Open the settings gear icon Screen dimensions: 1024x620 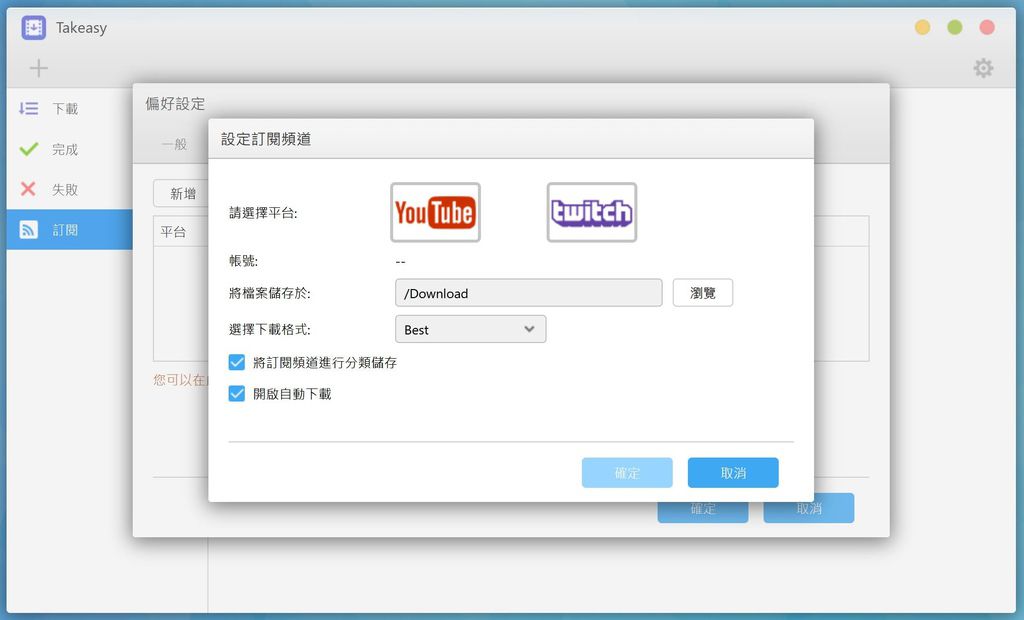coord(983,68)
